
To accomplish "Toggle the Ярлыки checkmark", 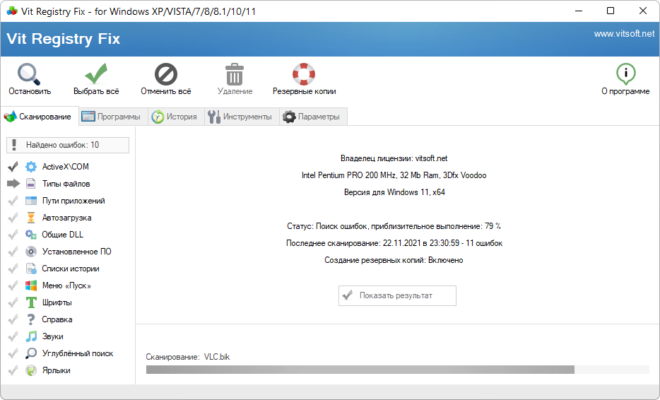I will 13,370.
